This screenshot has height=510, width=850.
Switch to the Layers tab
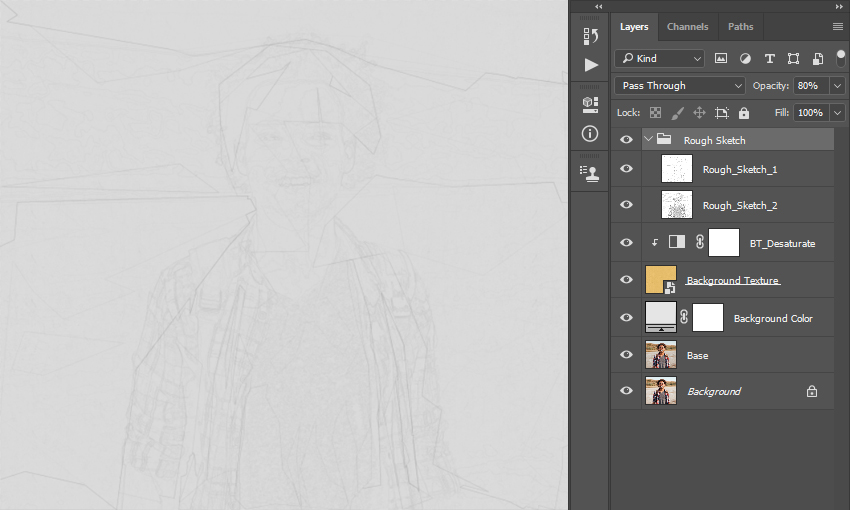(634, 27)
